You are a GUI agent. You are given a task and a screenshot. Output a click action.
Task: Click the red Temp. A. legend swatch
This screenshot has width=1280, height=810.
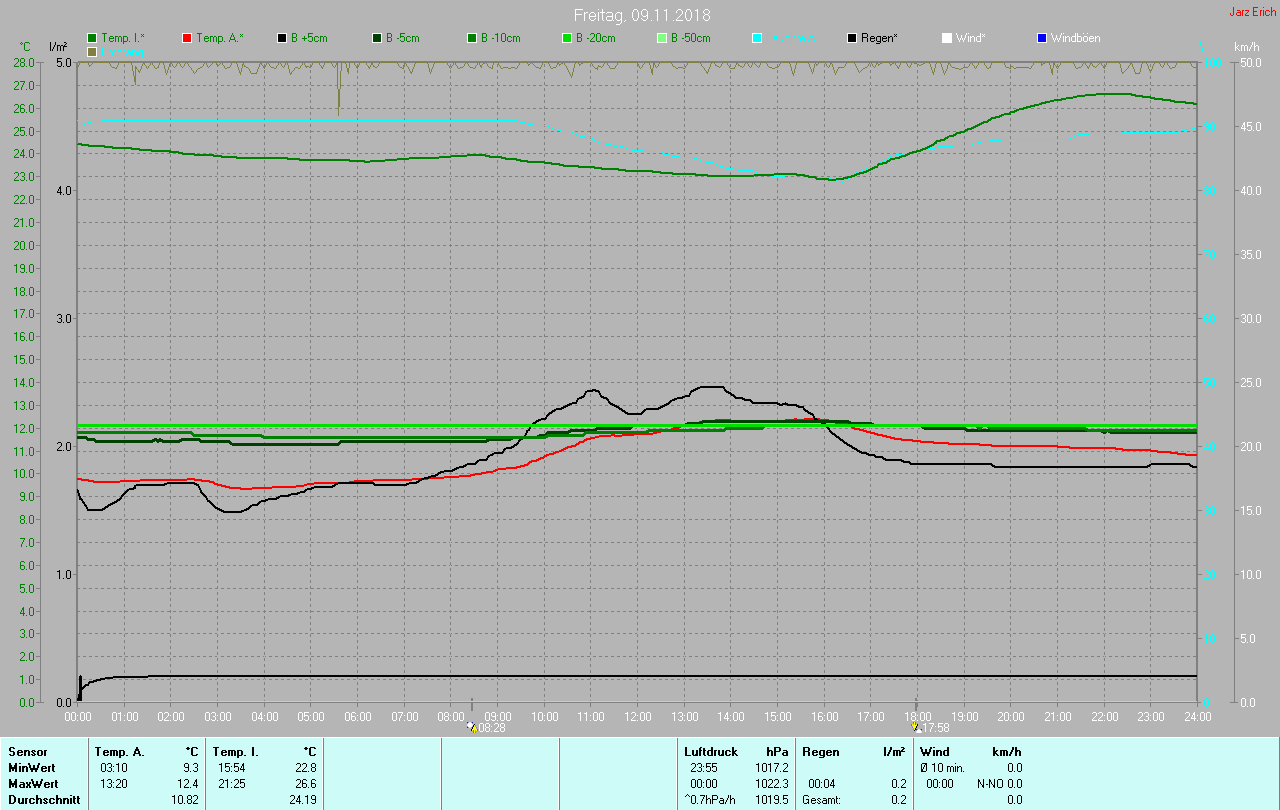(187, 38)
